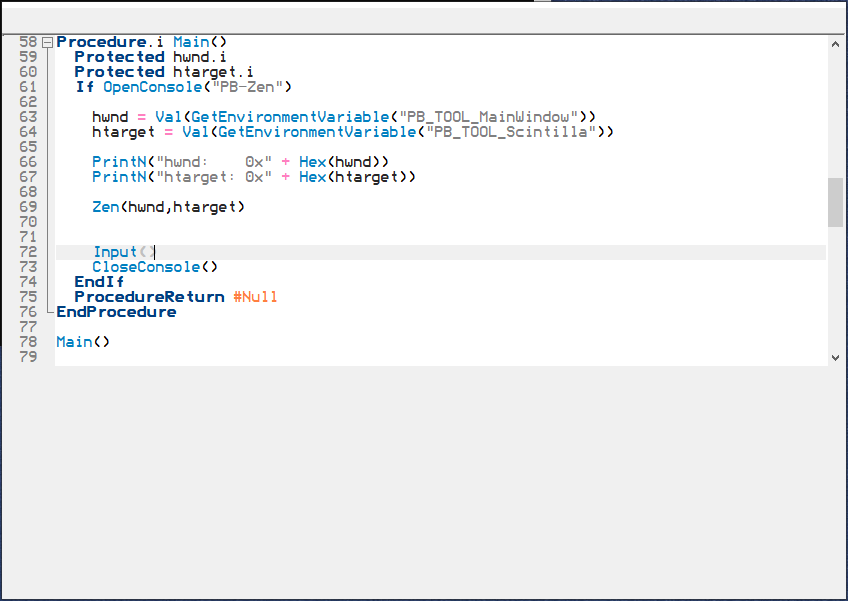Click the scrollbar down arrow
The width and height of the screenshot is (848, 601).
(836, 358)
